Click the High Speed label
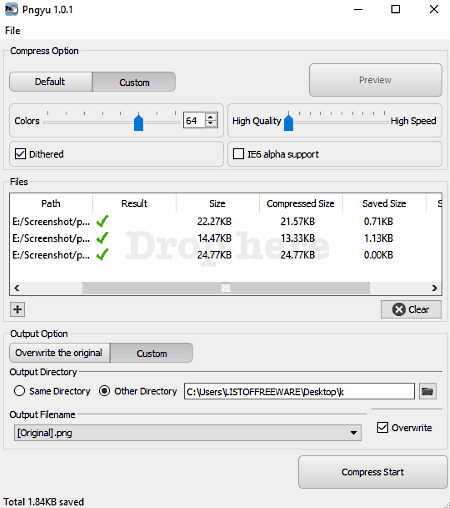 [x=413, y=121]
